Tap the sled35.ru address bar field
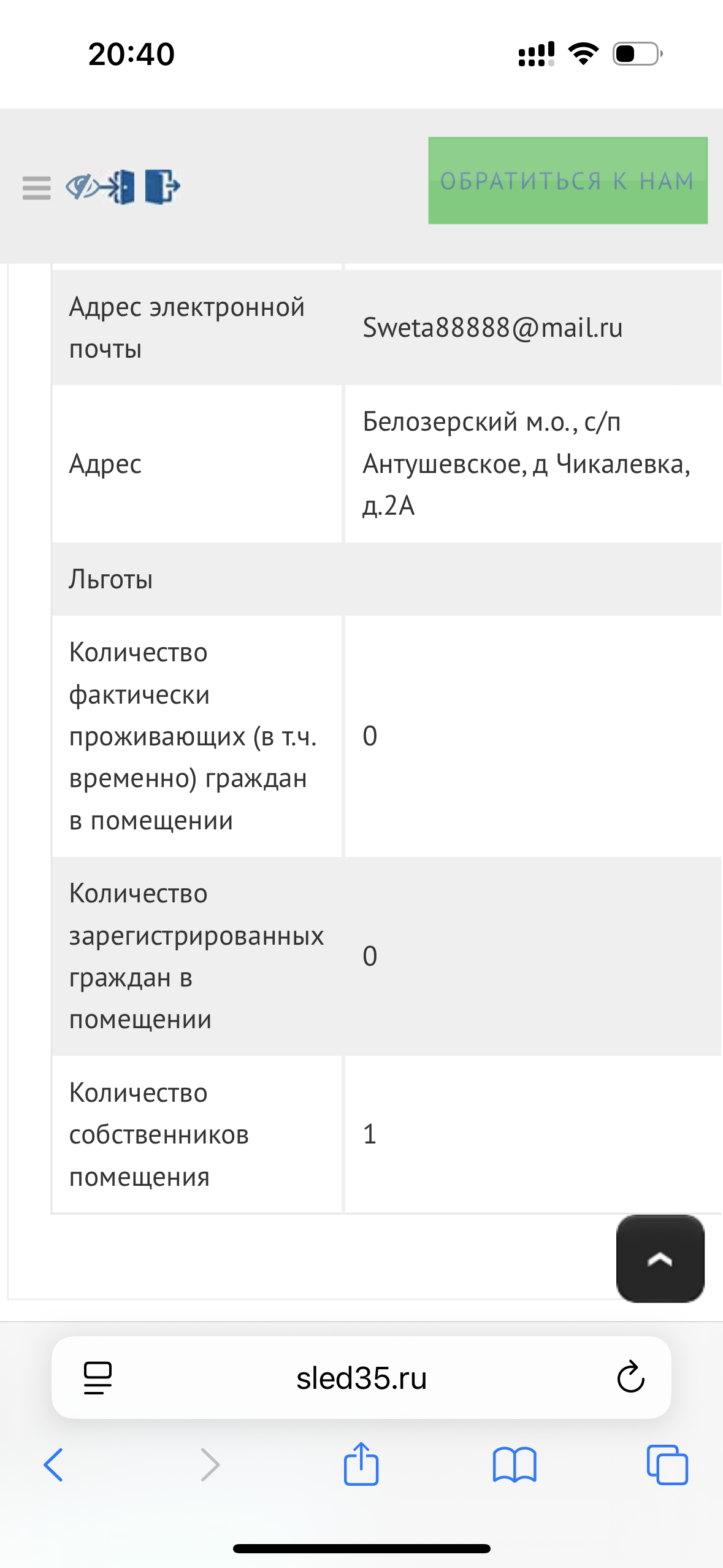 [x=361, y=1378]
